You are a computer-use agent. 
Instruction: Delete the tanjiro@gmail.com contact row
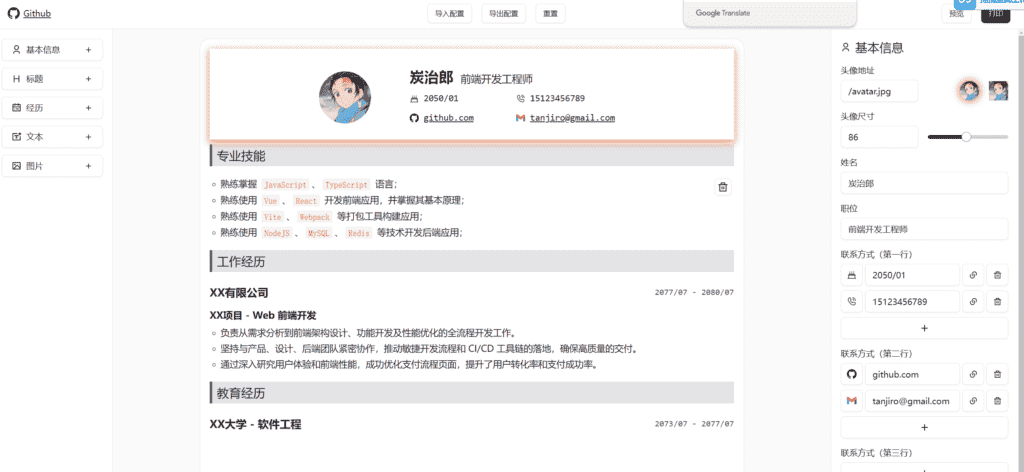point(997,401)
